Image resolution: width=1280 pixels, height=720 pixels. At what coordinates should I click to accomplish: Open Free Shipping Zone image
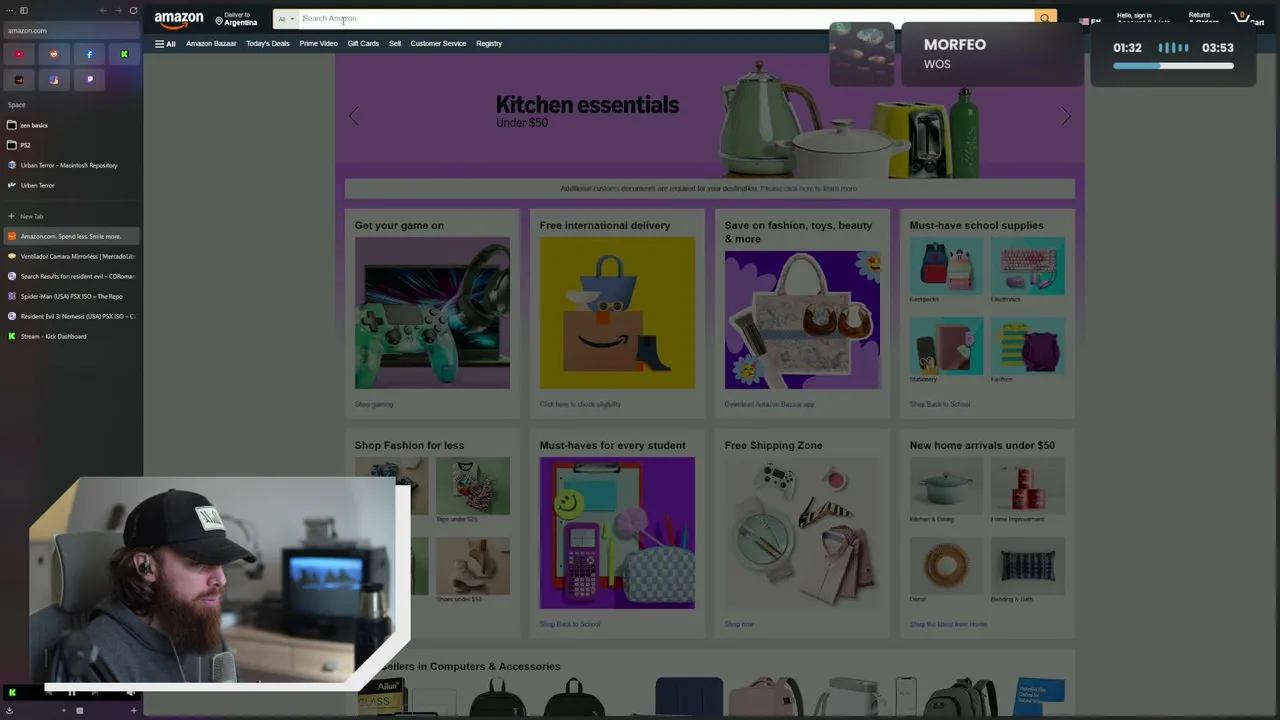tap(802, 533)
